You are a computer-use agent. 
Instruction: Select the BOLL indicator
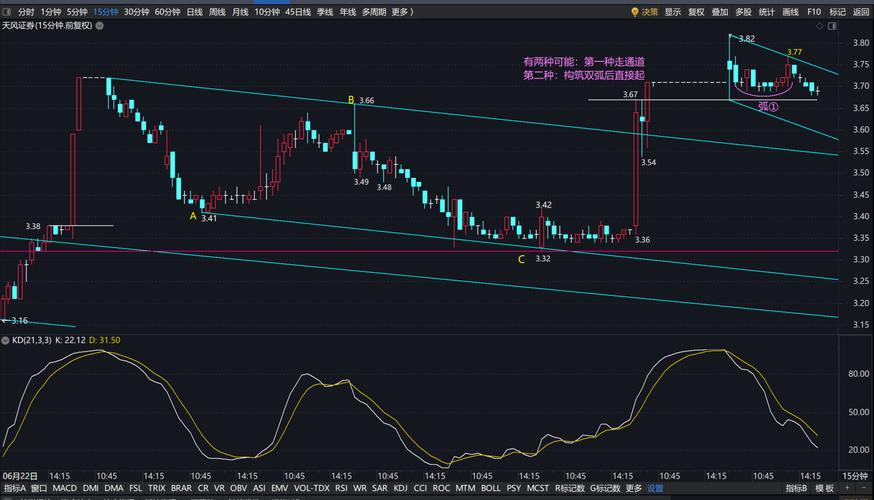coord(491,488)
